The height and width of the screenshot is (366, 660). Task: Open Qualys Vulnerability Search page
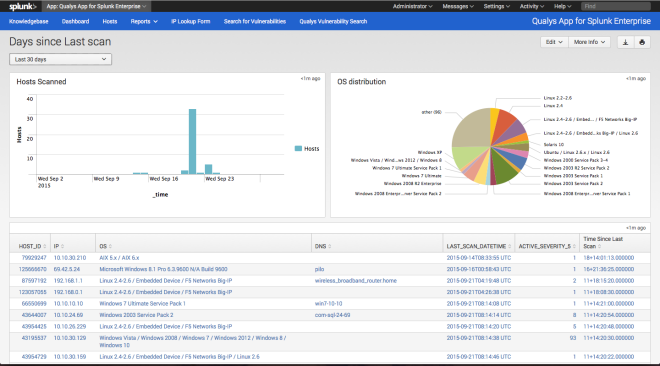pyautogui.click(x=333, y=21)
